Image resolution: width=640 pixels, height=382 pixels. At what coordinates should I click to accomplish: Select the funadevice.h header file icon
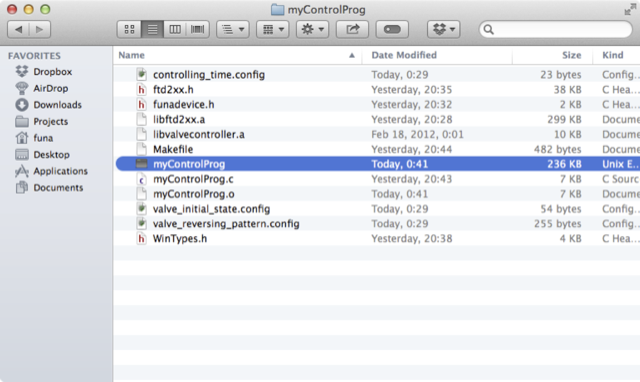[x=142, y=104]
